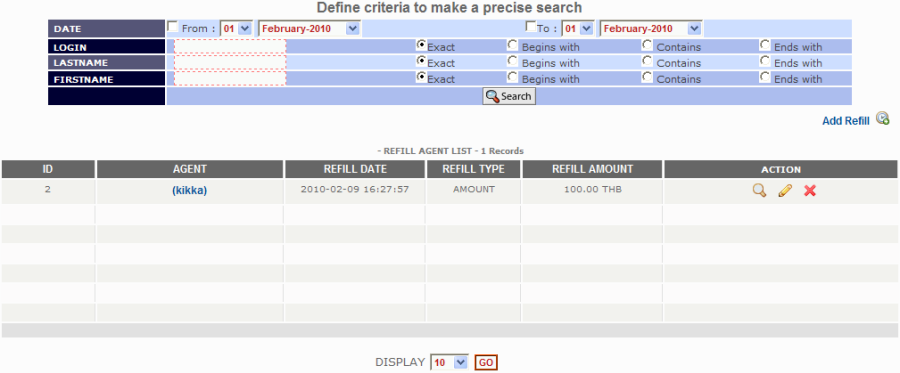Edit the kikka refill with pencil icon
The image size is (900, 373).
(x=785, y=191)
